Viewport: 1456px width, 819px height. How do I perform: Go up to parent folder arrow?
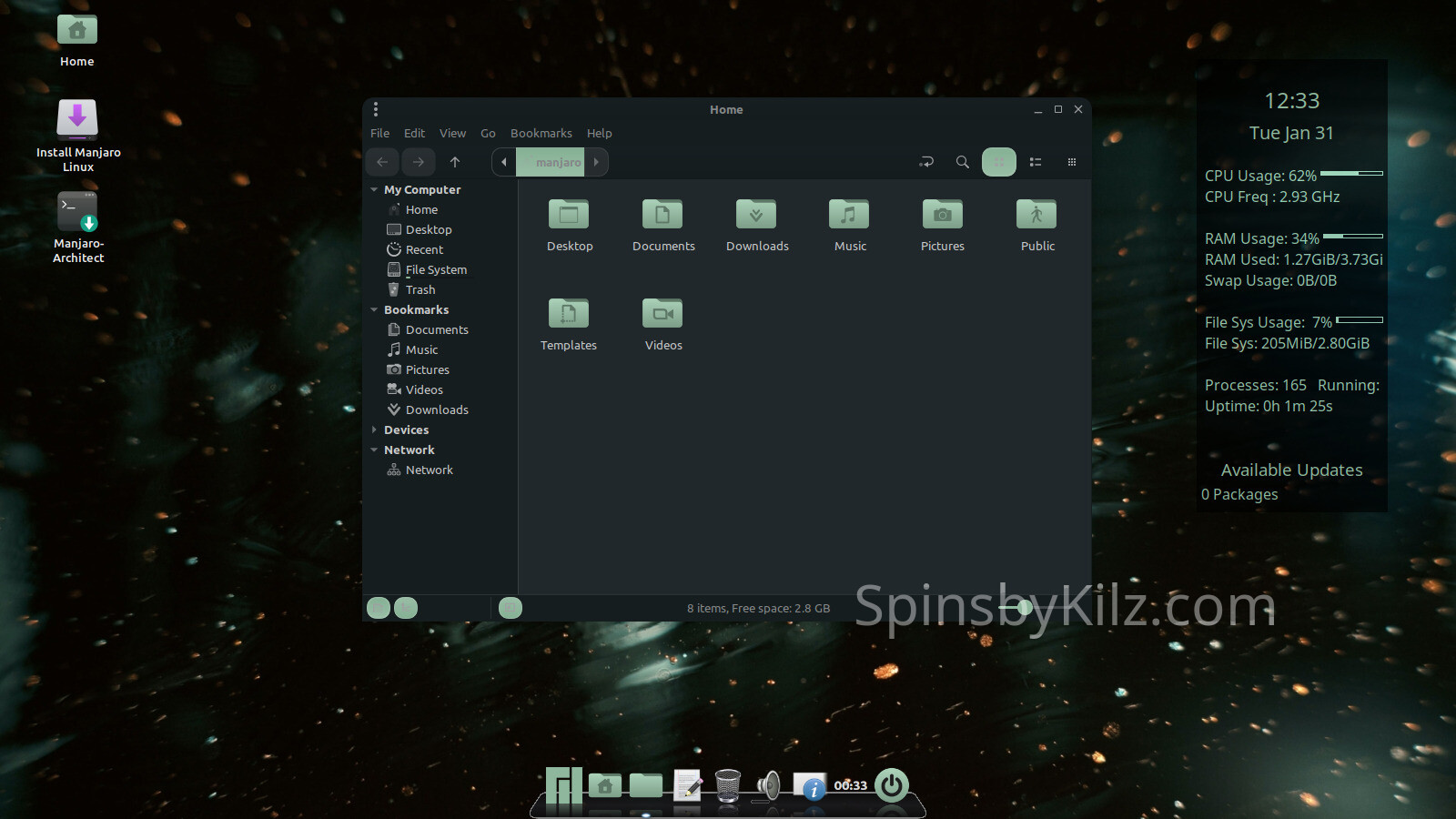[455, 162]
